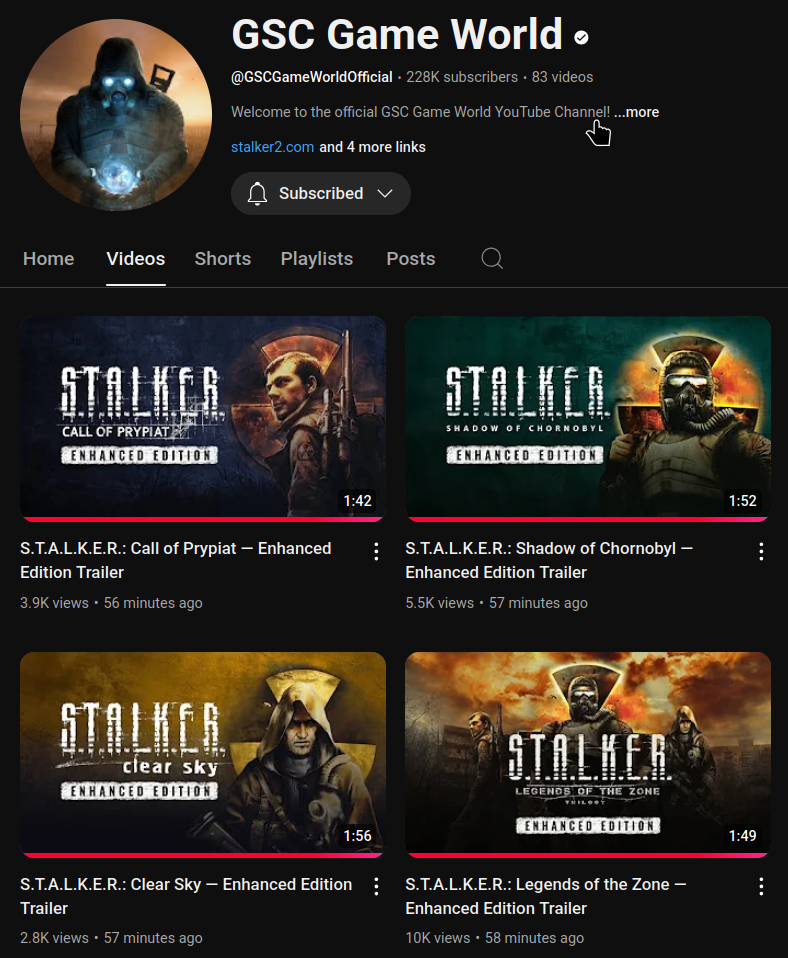This screenshot has width=788, height=958.
Task: Click the '228K subscribers' text
Action: 462,78
